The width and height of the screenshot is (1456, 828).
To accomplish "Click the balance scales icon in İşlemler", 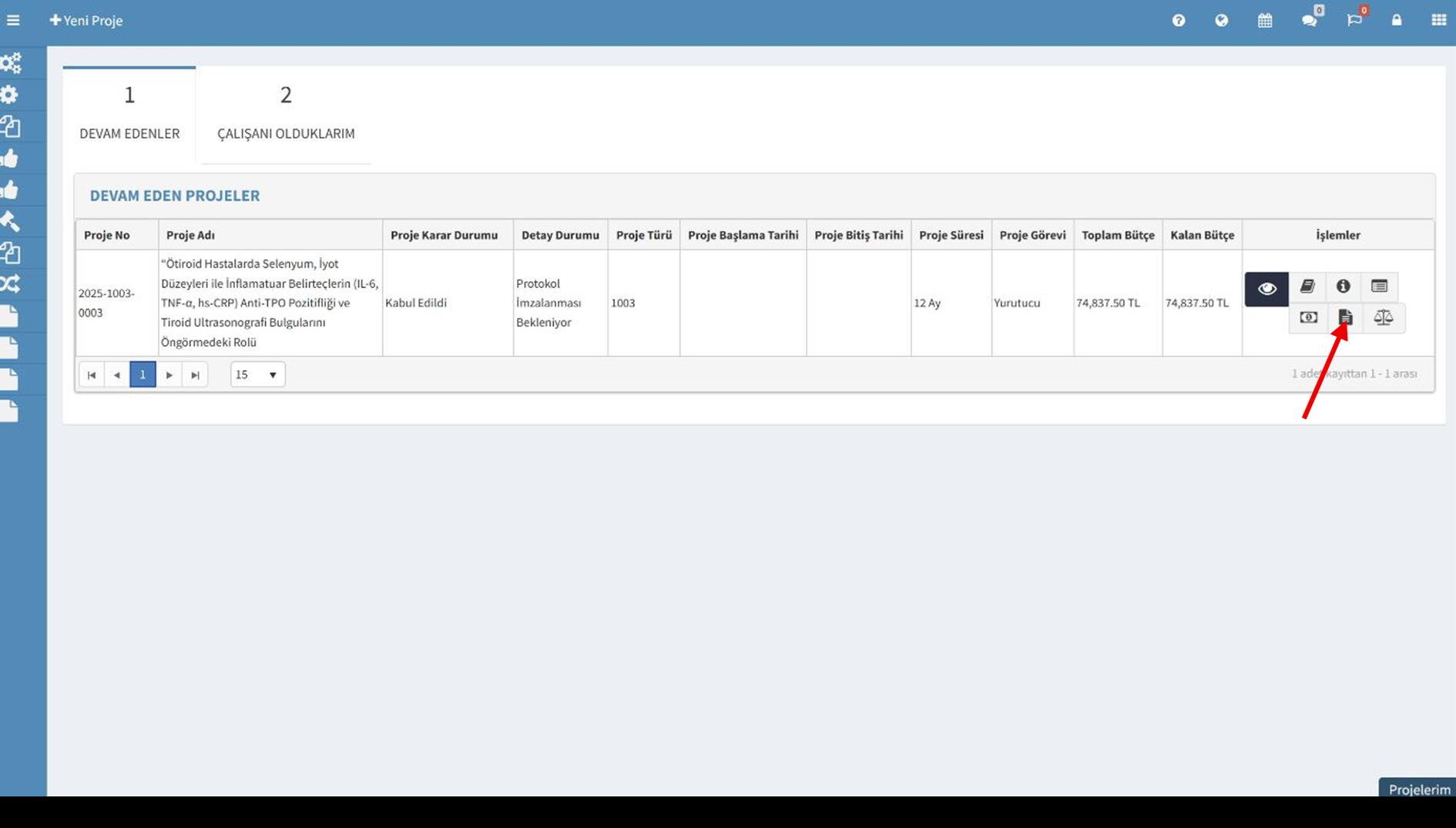I will pyautogui.click(x=1383, y=317).
